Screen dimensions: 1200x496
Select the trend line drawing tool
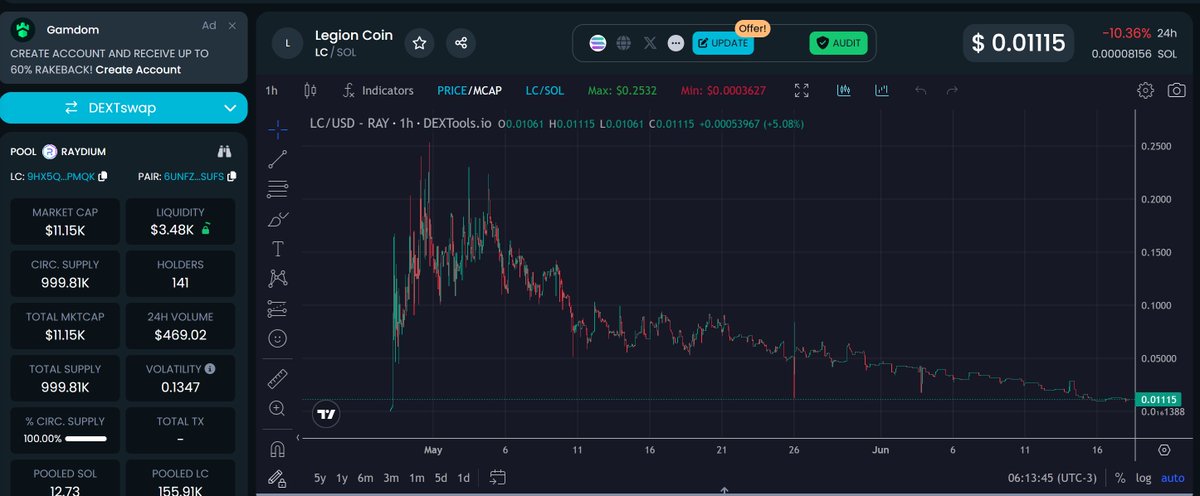click(x=278, y=158)
